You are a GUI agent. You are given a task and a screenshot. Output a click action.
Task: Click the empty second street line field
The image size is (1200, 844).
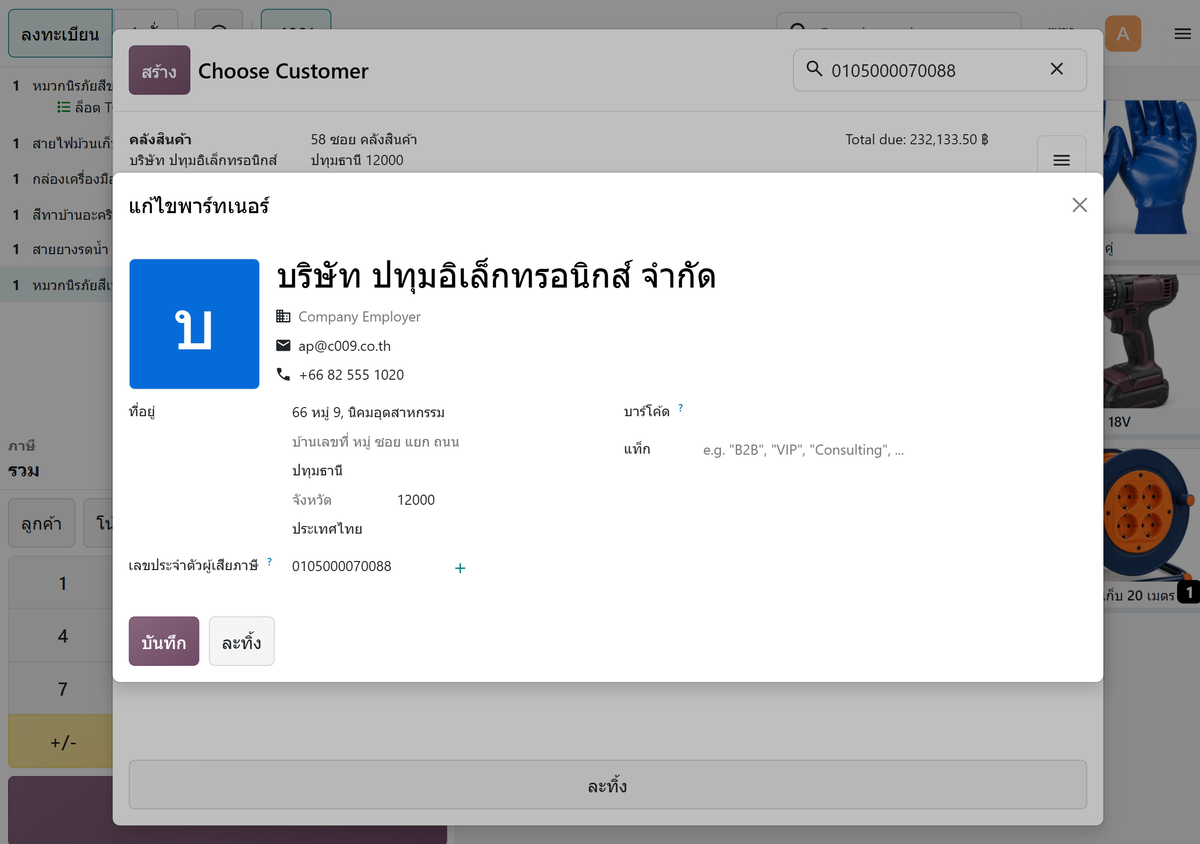click(x=440, y=441)
